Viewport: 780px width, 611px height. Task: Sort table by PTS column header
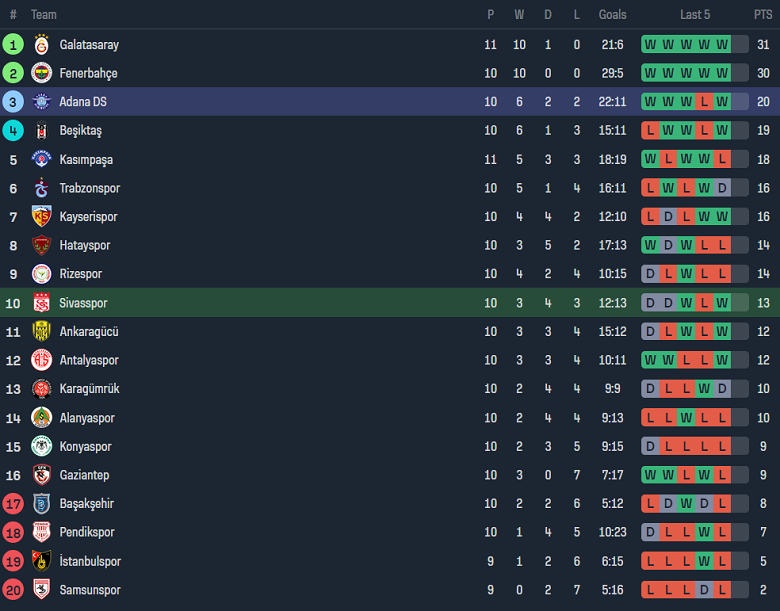point(763,15)
